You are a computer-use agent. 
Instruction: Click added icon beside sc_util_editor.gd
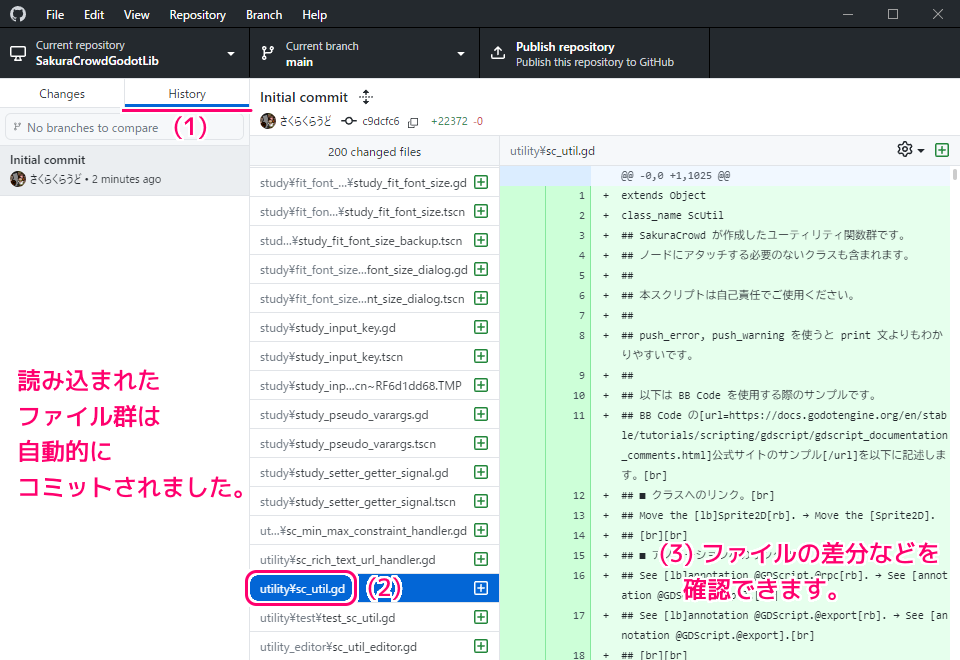tap(481, 646)
